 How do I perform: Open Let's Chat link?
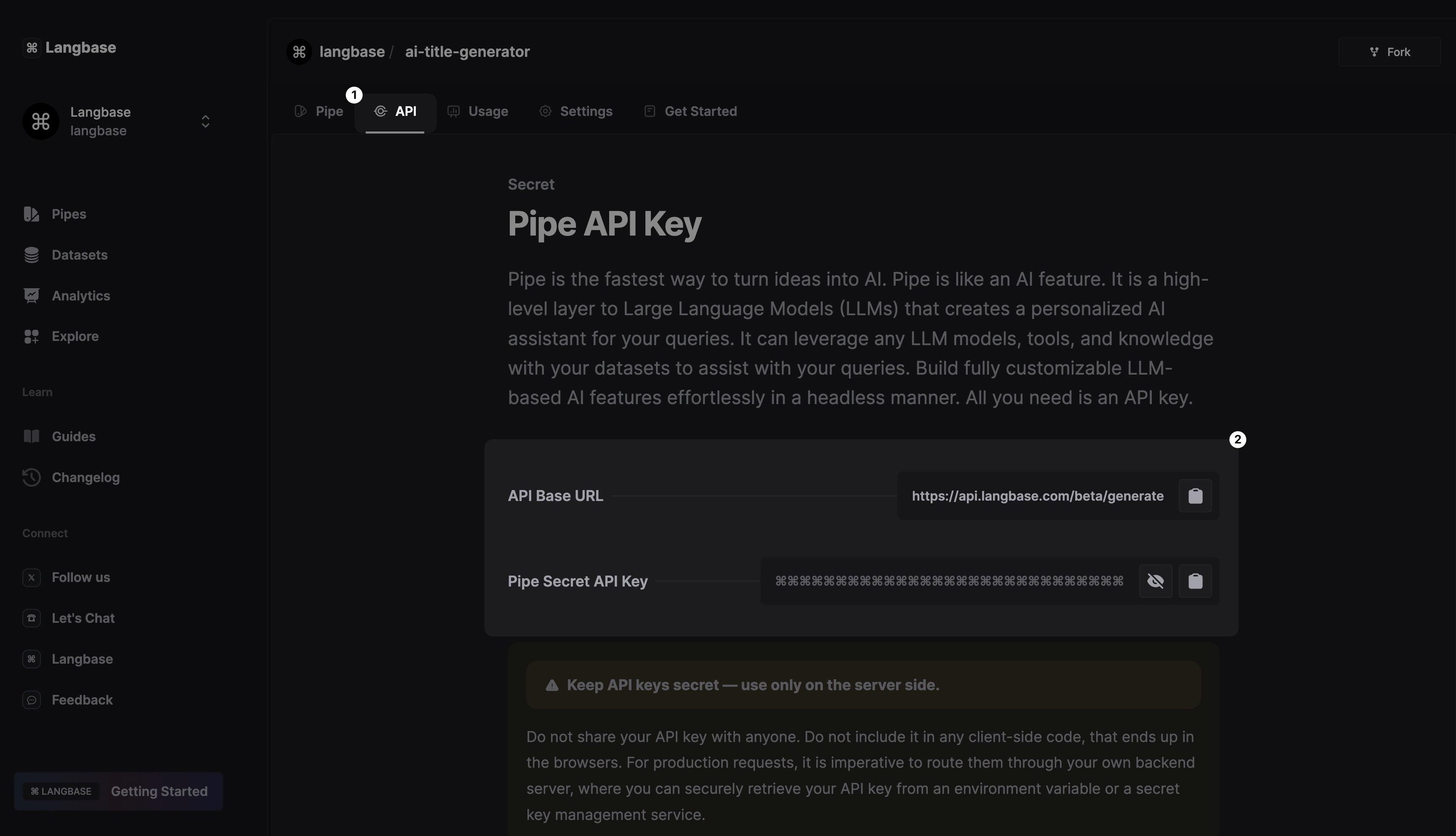[83, 618]
